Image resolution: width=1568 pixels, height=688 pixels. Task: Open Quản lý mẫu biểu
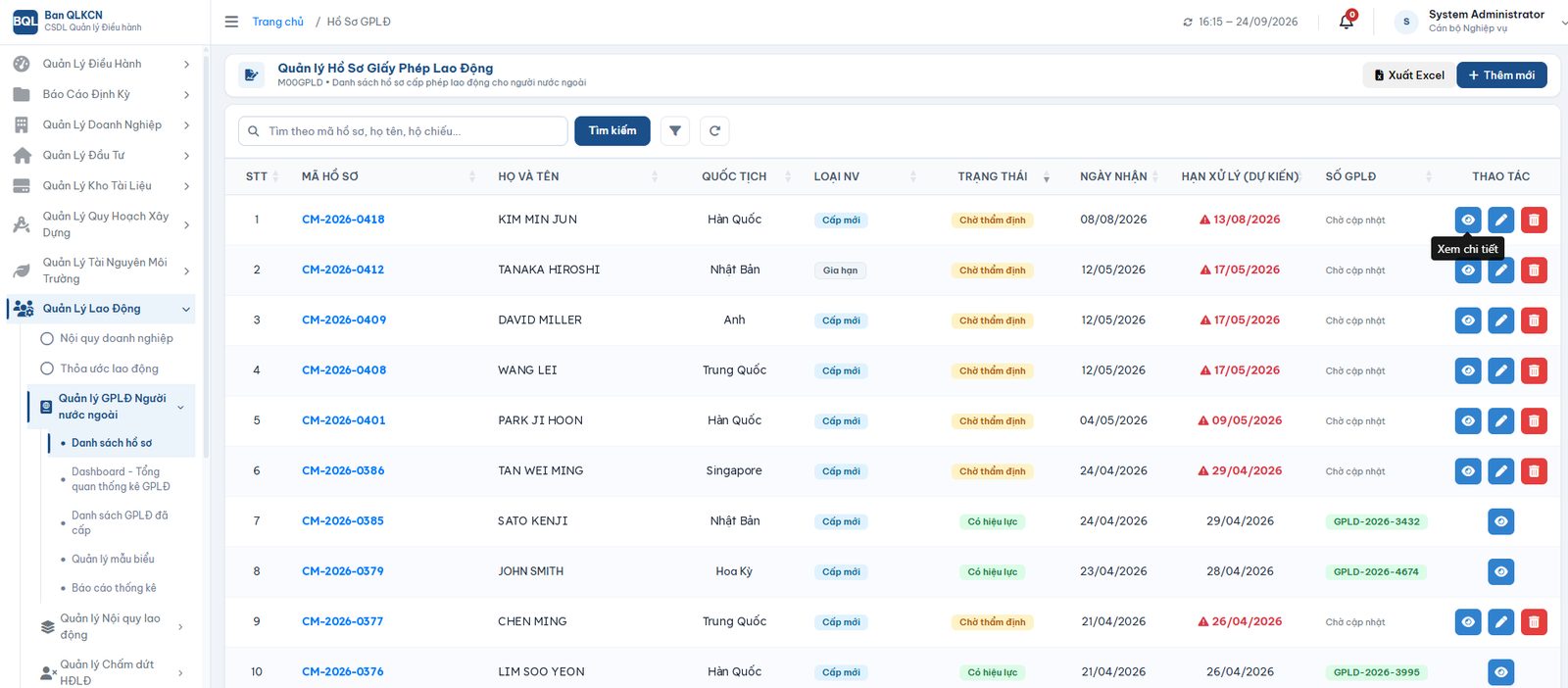[x=113, y=560]
